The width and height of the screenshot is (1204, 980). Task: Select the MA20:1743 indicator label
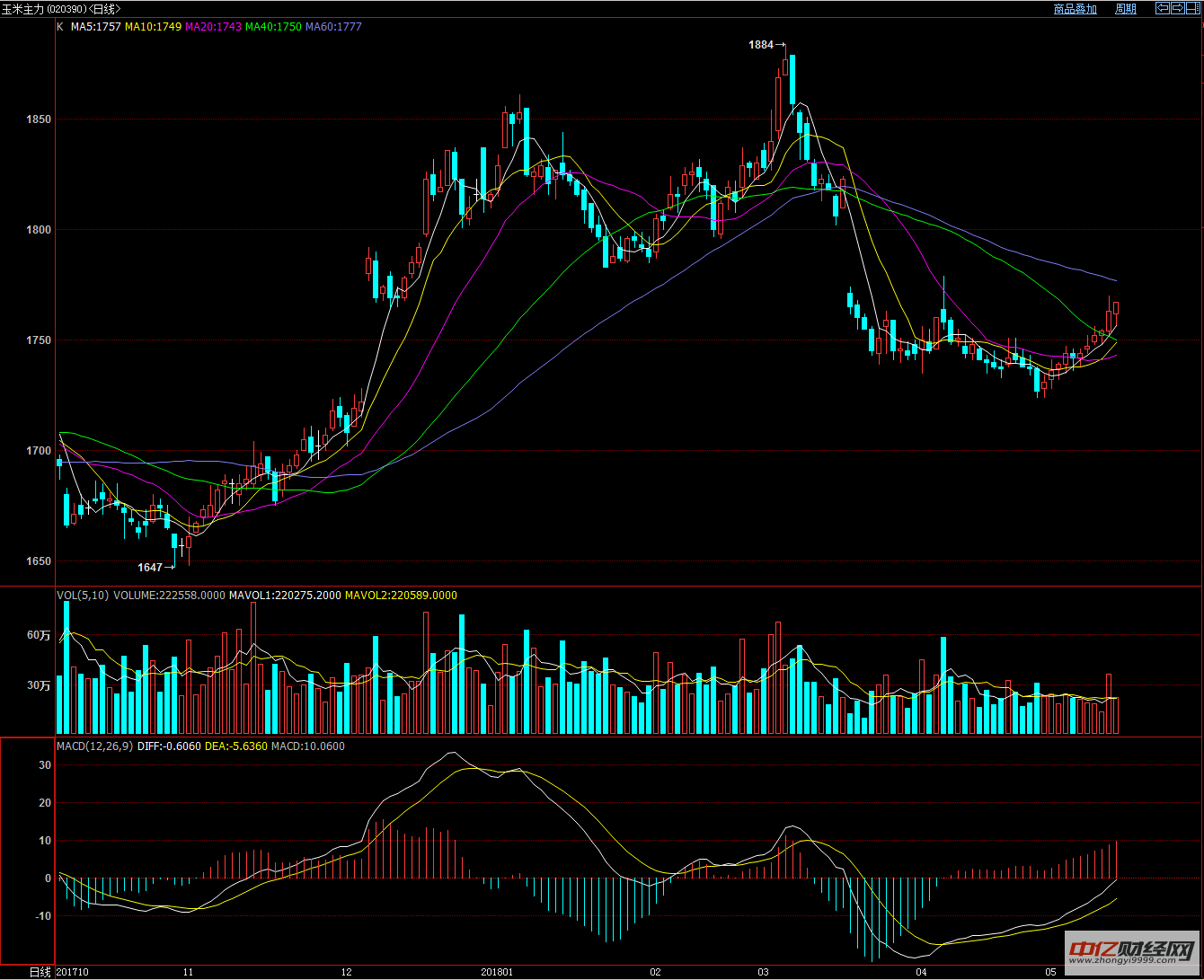coord(213,27)
